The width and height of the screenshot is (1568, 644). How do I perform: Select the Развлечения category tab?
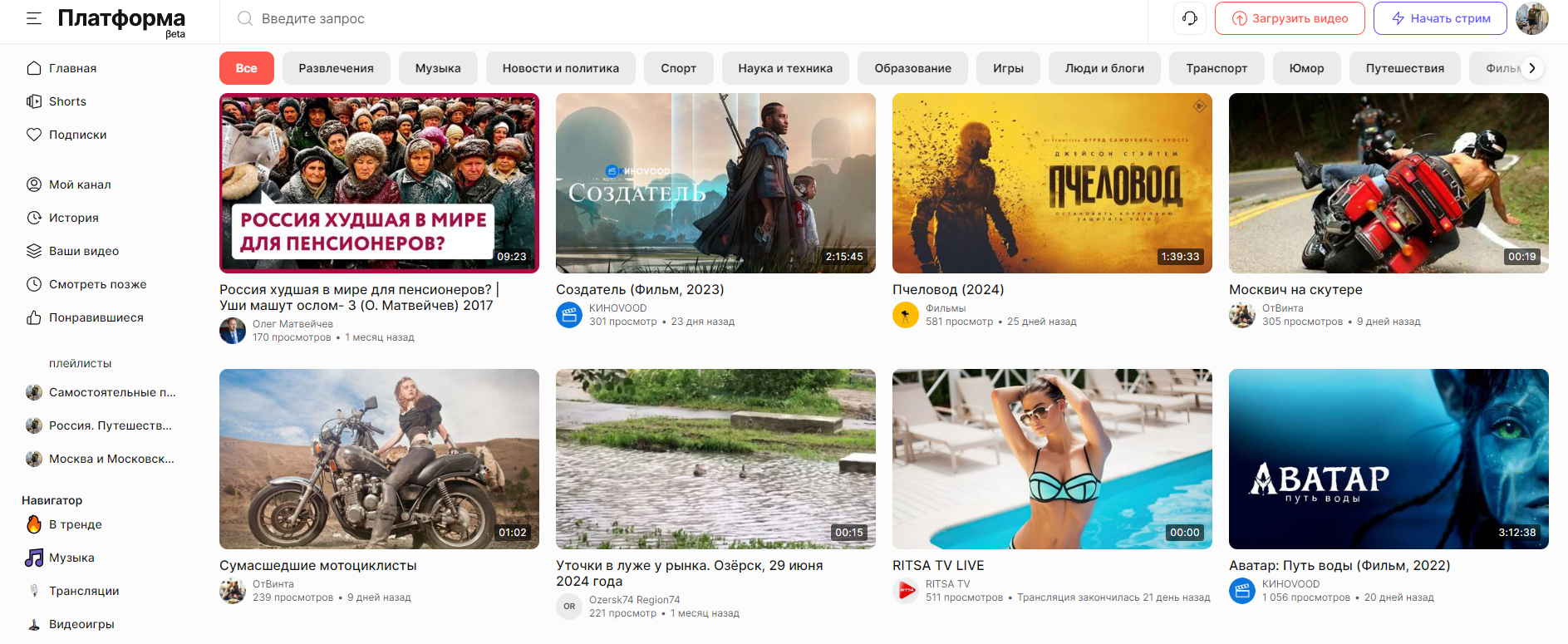pos(337,68)
